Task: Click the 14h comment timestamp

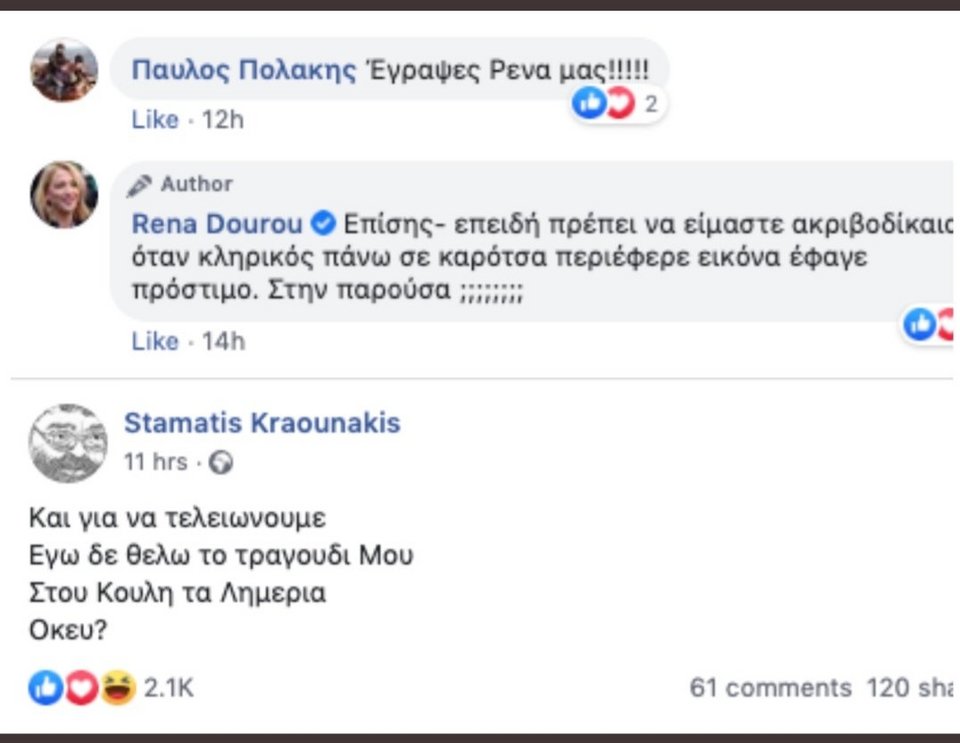Action: click(223, 341)
